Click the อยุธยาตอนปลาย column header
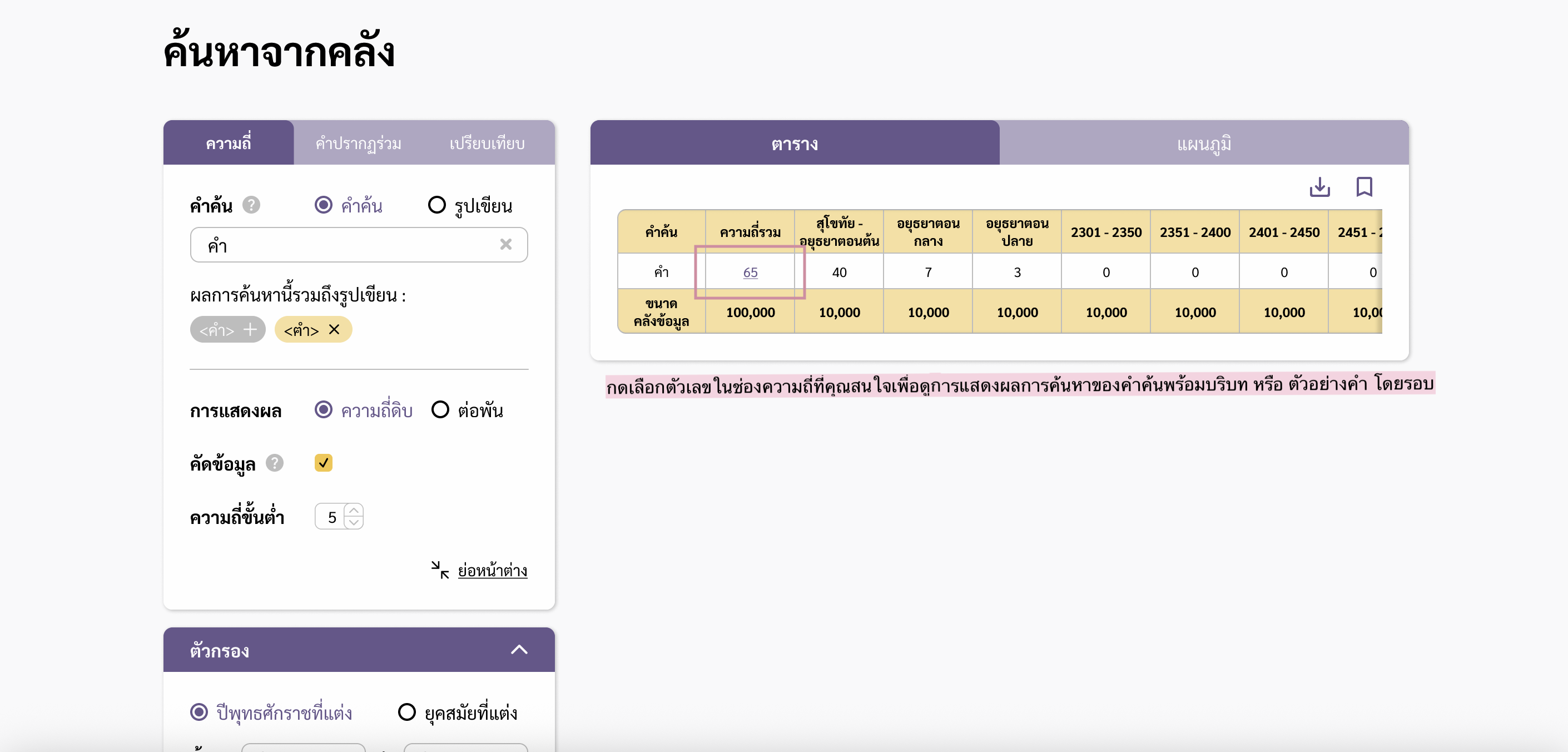Viewport: 1568px width, 752px height. (x=1016, y=232)
